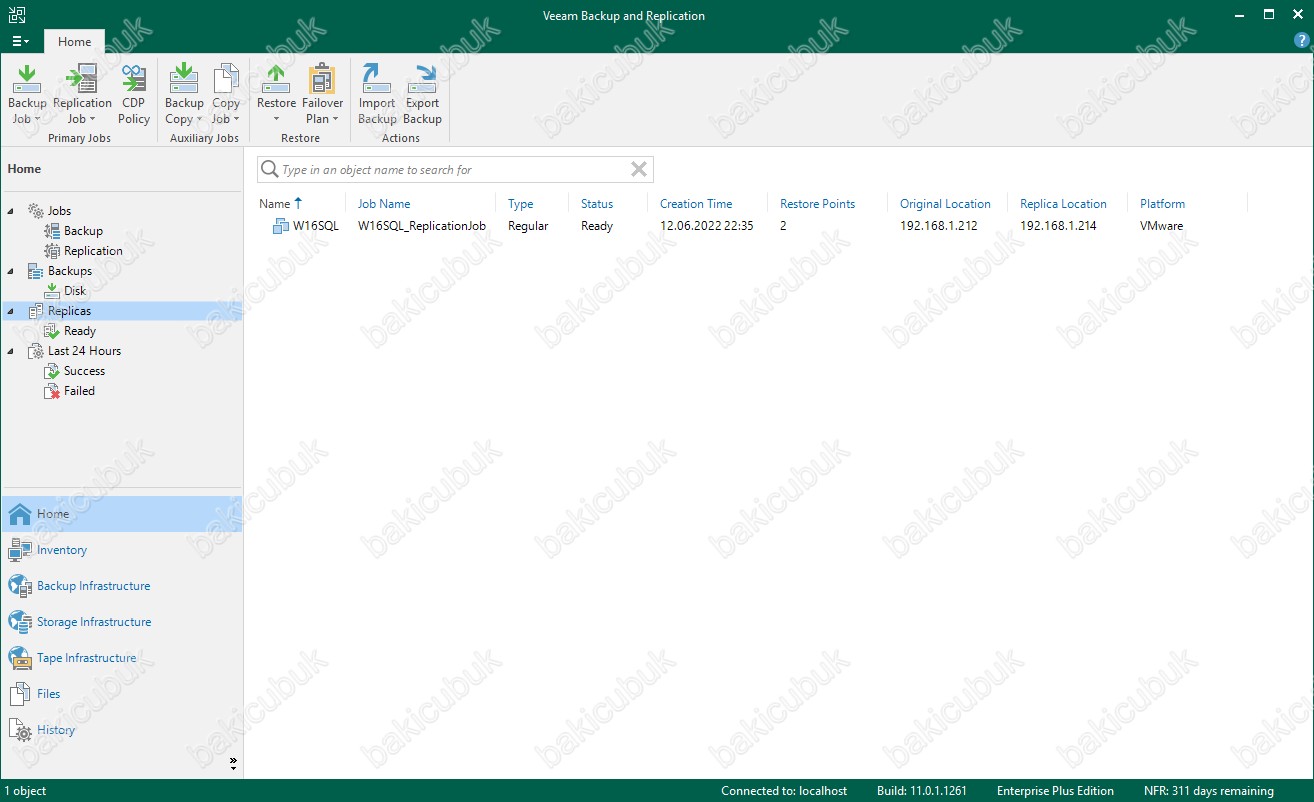Sort by the Status column
The image size is (1314, 802).
click(597, 204)
